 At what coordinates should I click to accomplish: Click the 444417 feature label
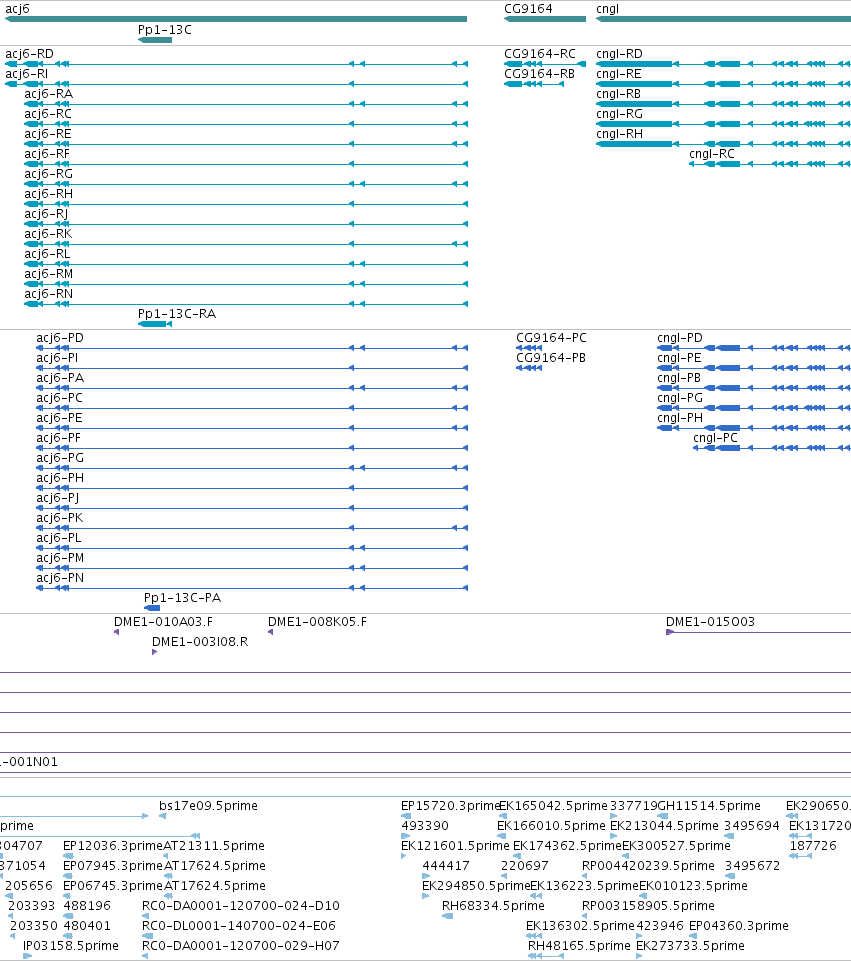446,866
